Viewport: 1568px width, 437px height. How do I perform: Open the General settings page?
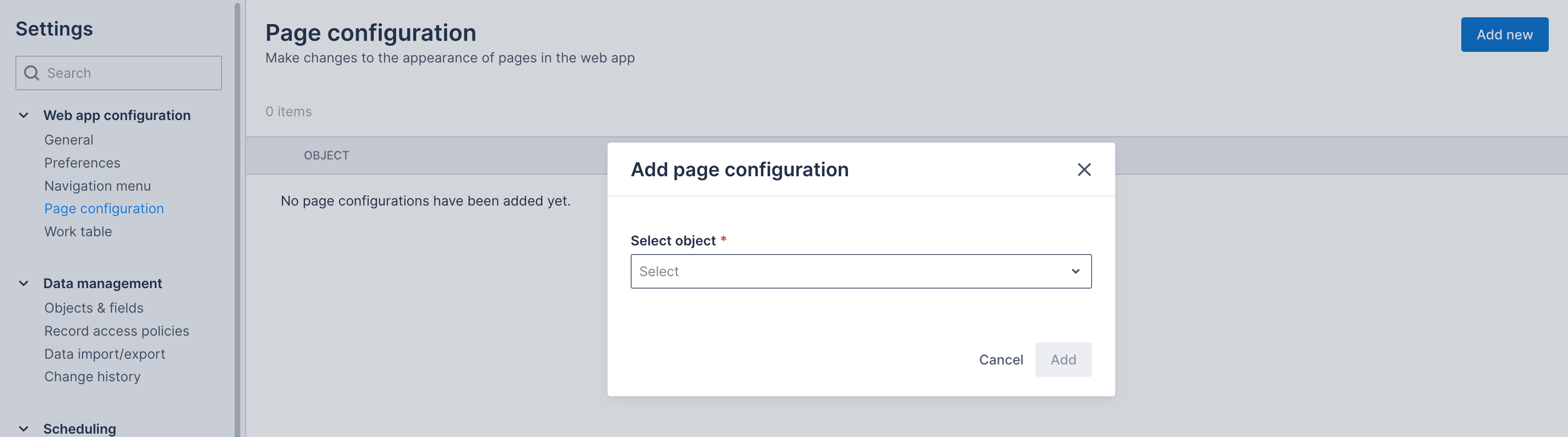pyautogui.click(x=69, y=139)
